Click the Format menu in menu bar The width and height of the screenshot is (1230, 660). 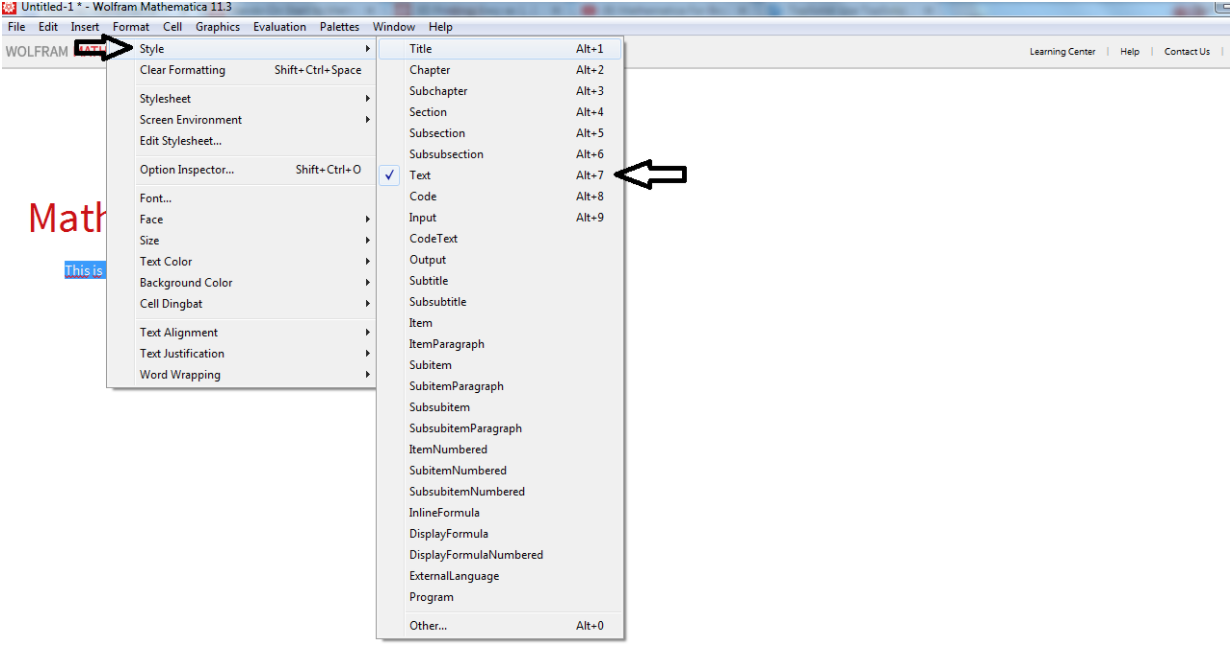coord(131,27)
